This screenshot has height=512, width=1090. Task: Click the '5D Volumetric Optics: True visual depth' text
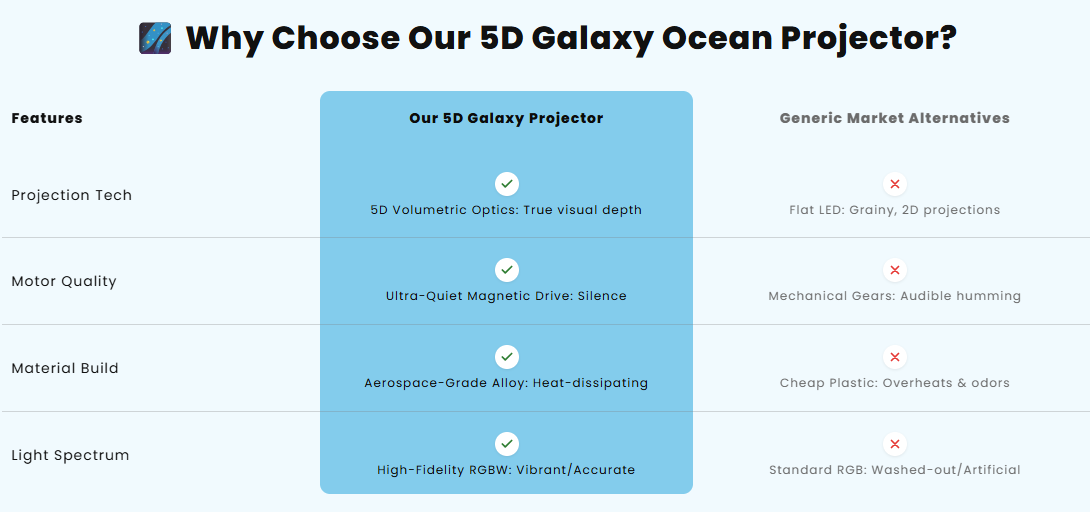tap(506, 210)
